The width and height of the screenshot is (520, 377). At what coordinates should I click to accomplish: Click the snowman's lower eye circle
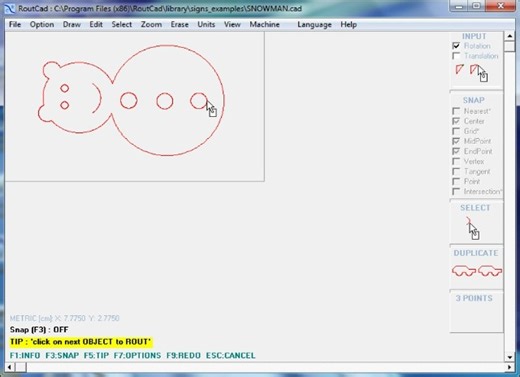click(65, 105)
